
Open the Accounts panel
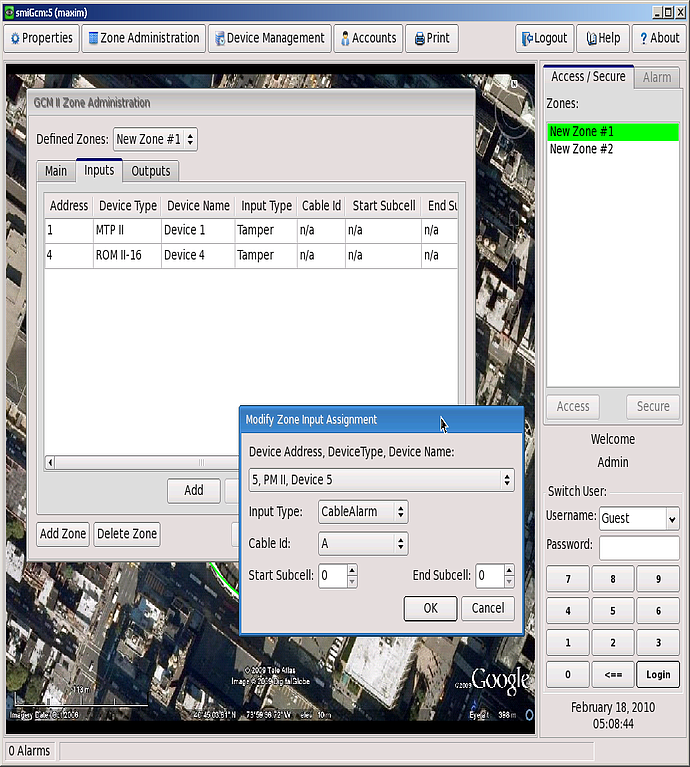click(368, 38)
